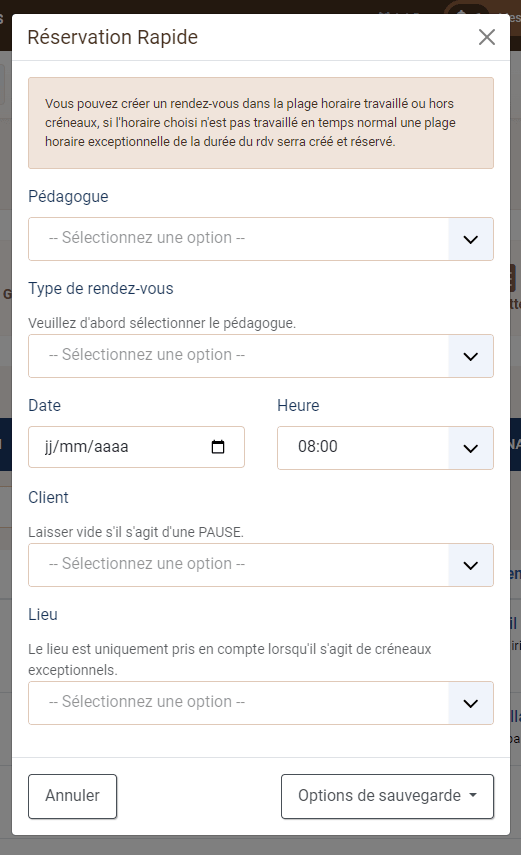Expand the Lieu dropdown chevron
The width and height of the screenshot is (521, 855).
[471, 703]
